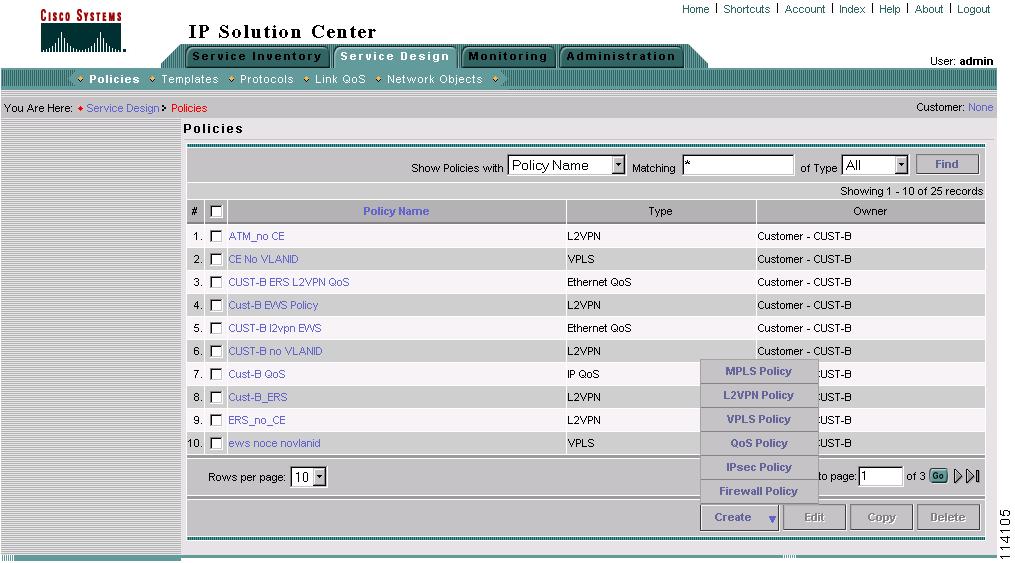Choose VPLS Policy from Create menu
Viewport: 1015px width, 563px height.
point(759,419)
